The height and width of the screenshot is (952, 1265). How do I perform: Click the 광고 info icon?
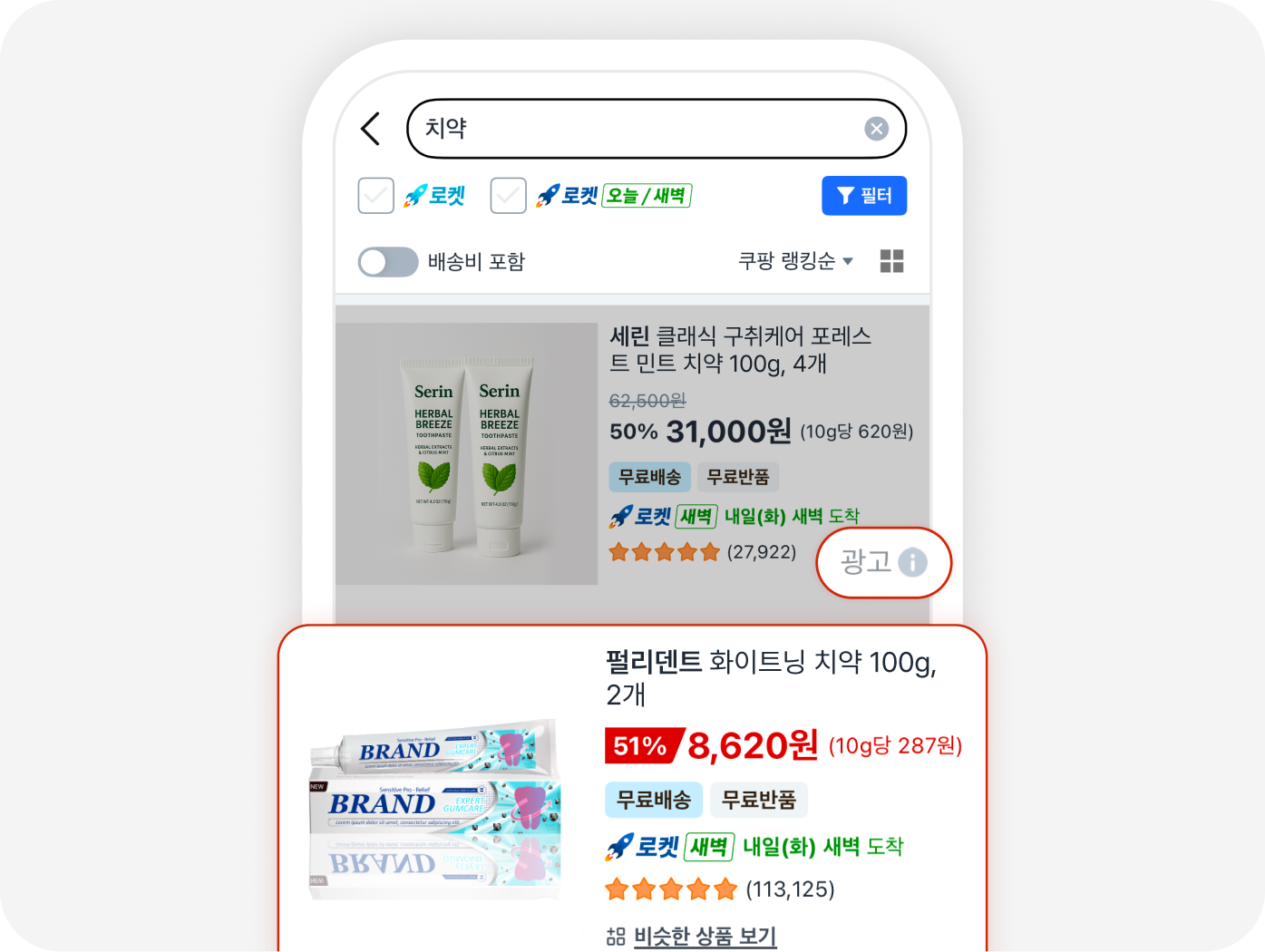[x=912, y=562]
